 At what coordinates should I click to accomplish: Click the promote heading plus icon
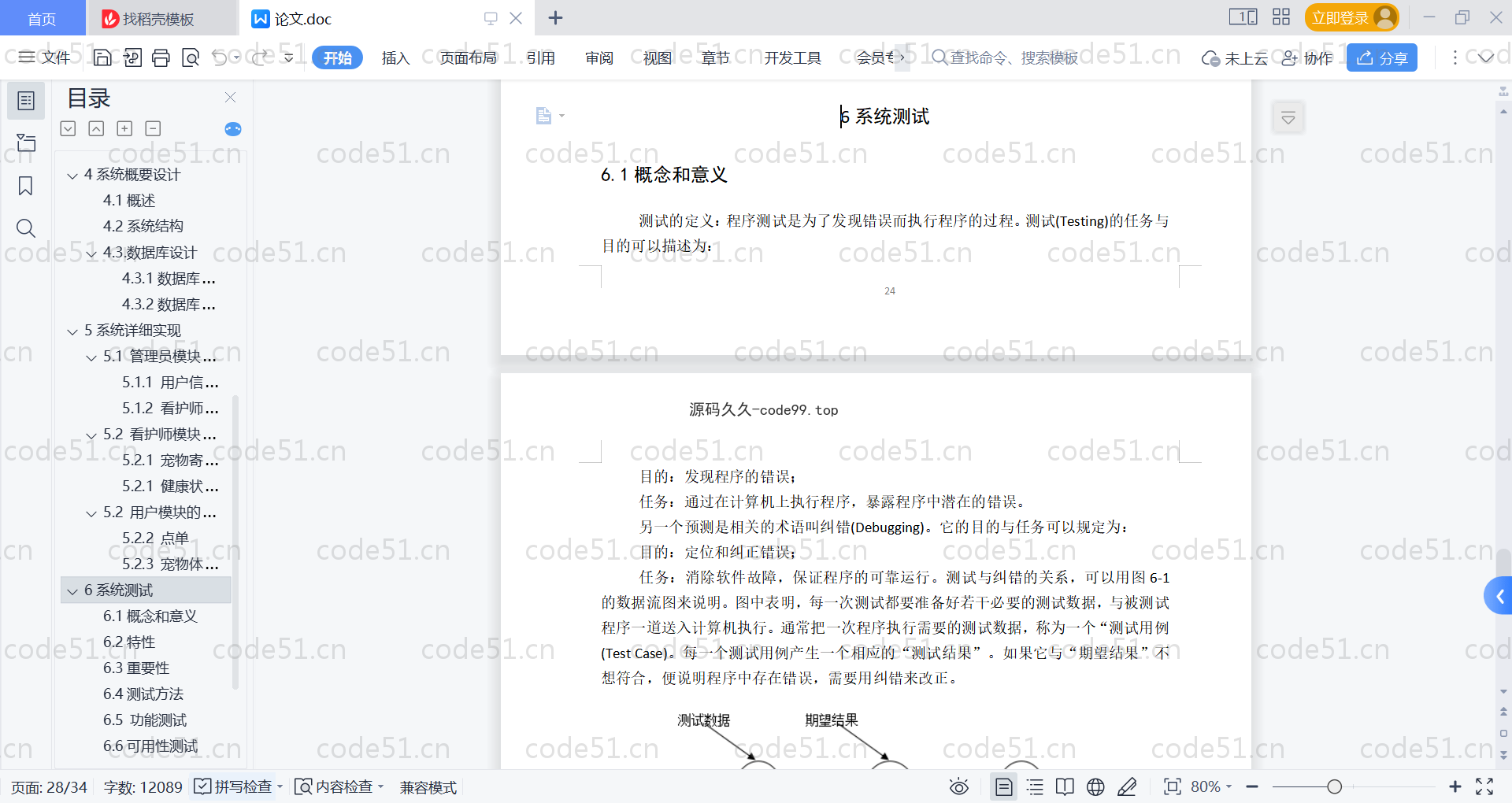[x=124, y=128]
